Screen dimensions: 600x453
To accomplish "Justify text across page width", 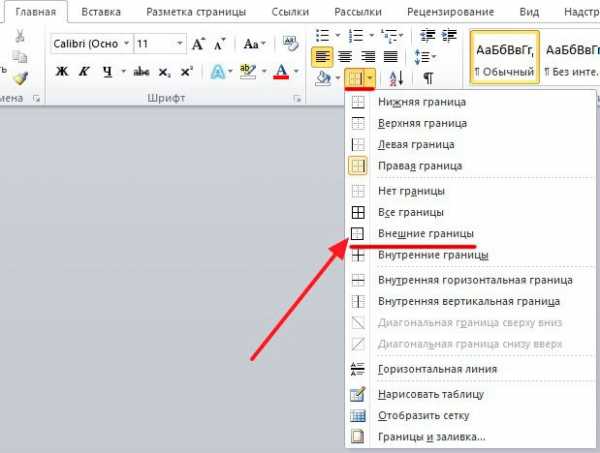I will point(388,56).
